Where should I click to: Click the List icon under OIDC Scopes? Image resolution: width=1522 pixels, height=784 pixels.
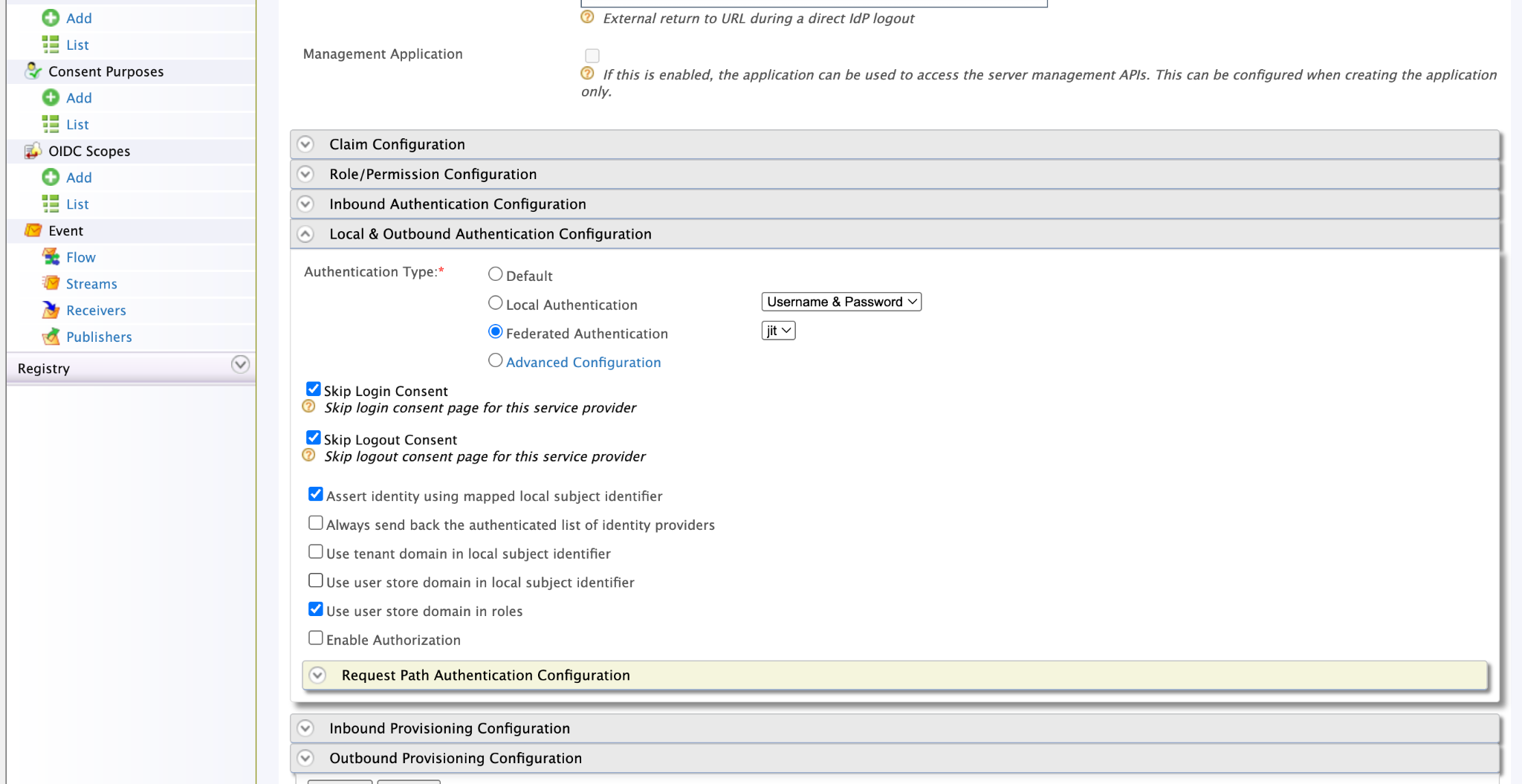coord(51,204)
